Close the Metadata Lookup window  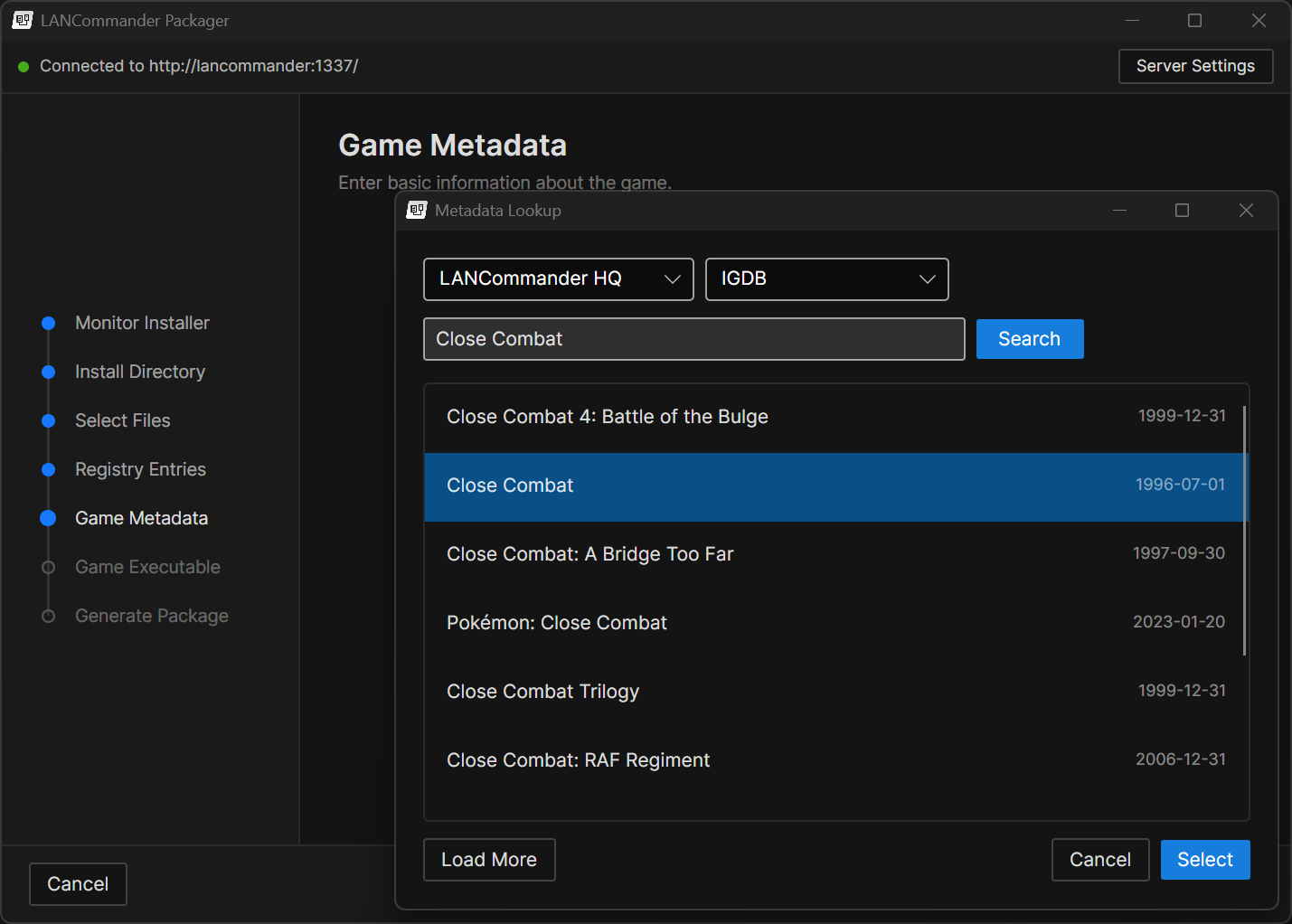1246,211
